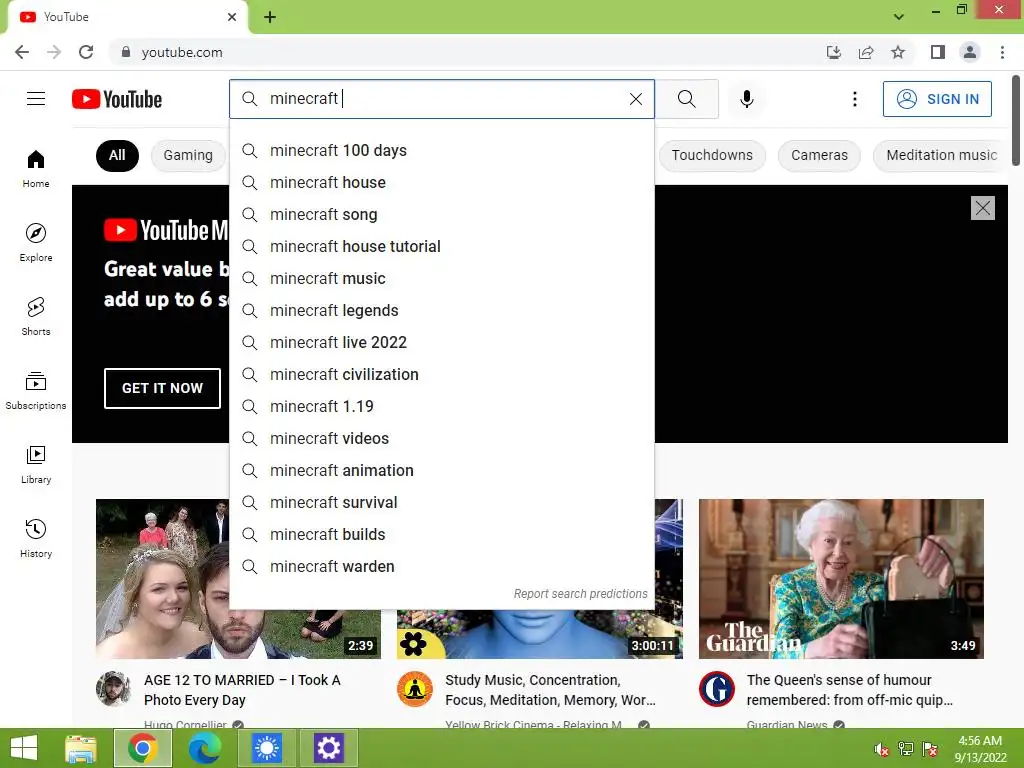The width and height of the screenshot is (1024, 768).
Task: Open Chrome tab search chevron
Action: click(x=899, y=17)
